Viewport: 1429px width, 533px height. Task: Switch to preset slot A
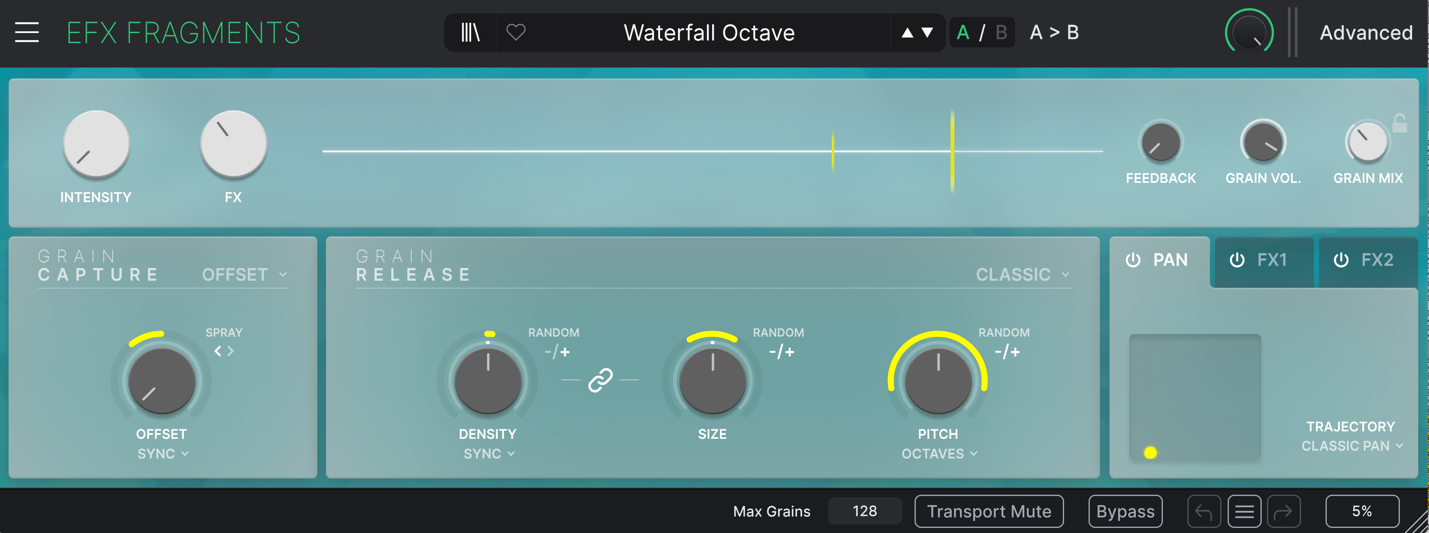(x=963, y=33)
